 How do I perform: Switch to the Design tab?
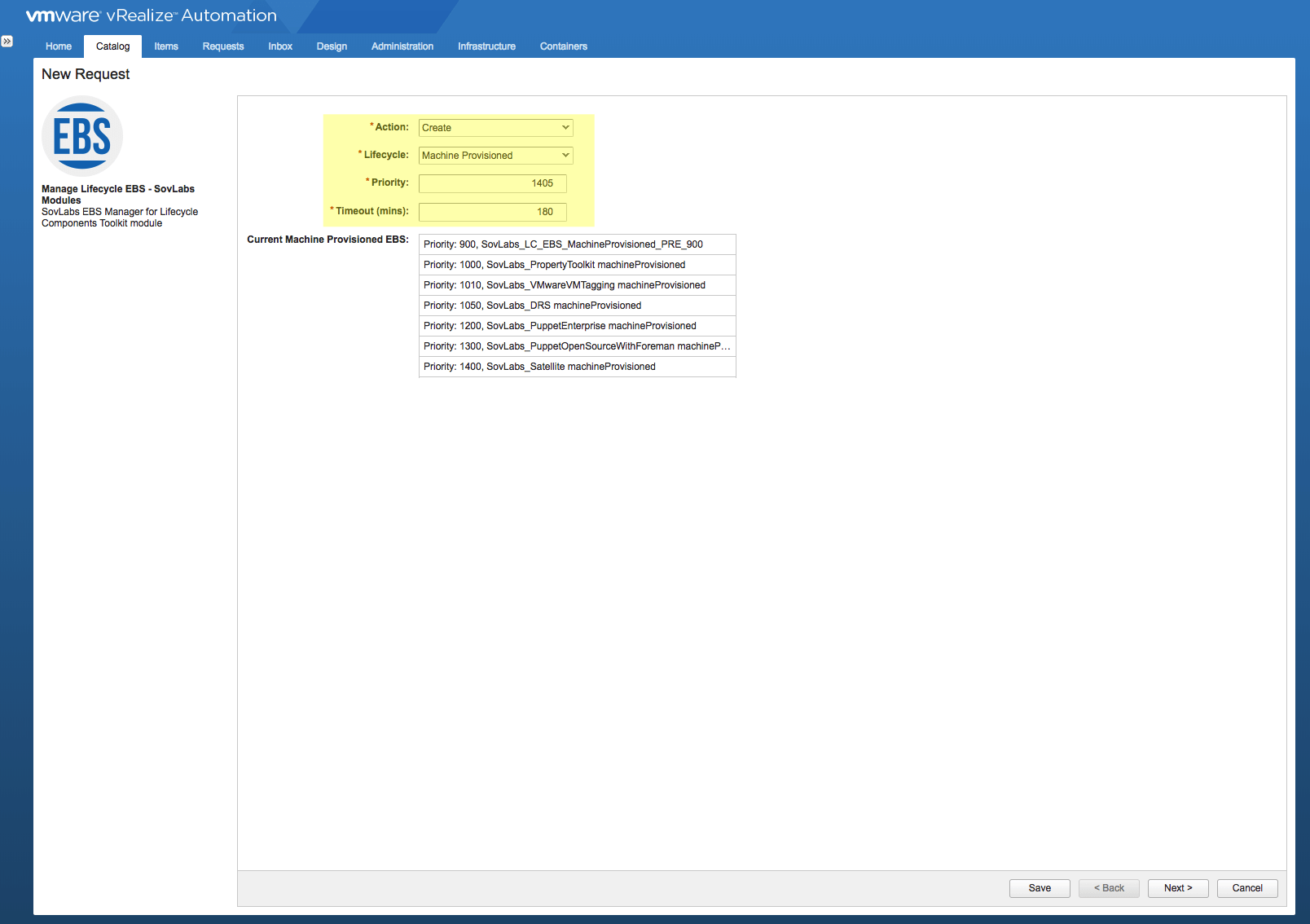pos(332,46)
